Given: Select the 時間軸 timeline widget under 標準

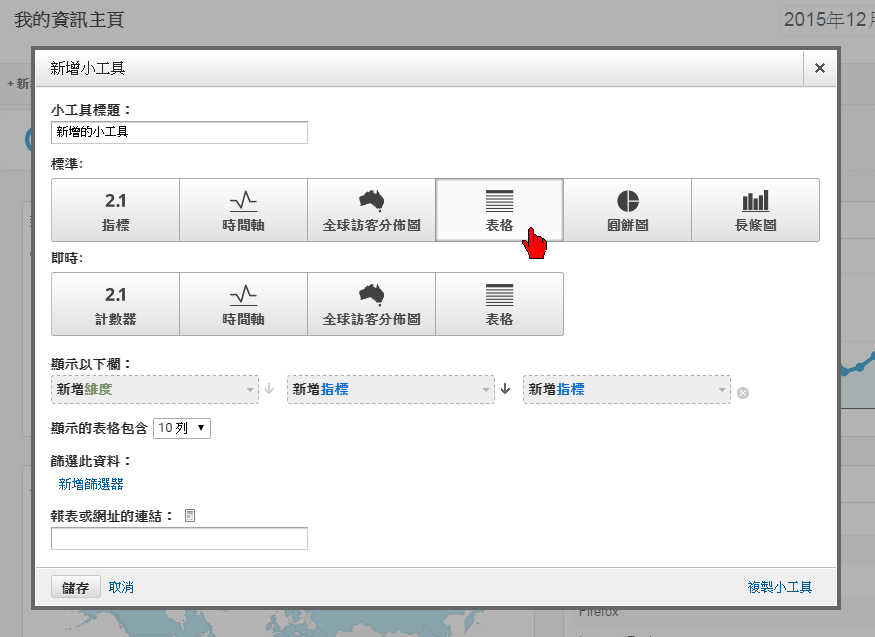Looking at the screenshot, I should click(x=242, y=209).
